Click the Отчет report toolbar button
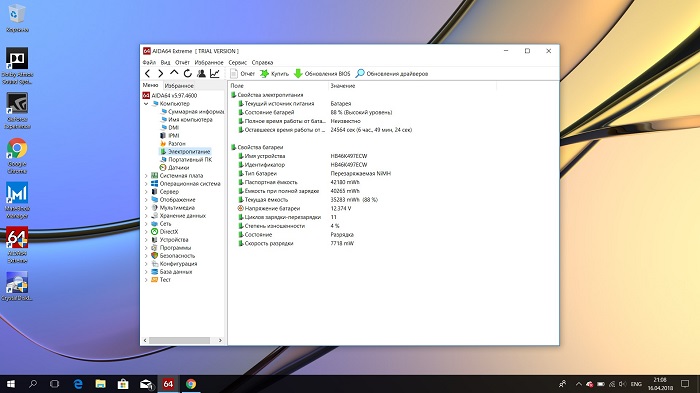 point(242,74)
